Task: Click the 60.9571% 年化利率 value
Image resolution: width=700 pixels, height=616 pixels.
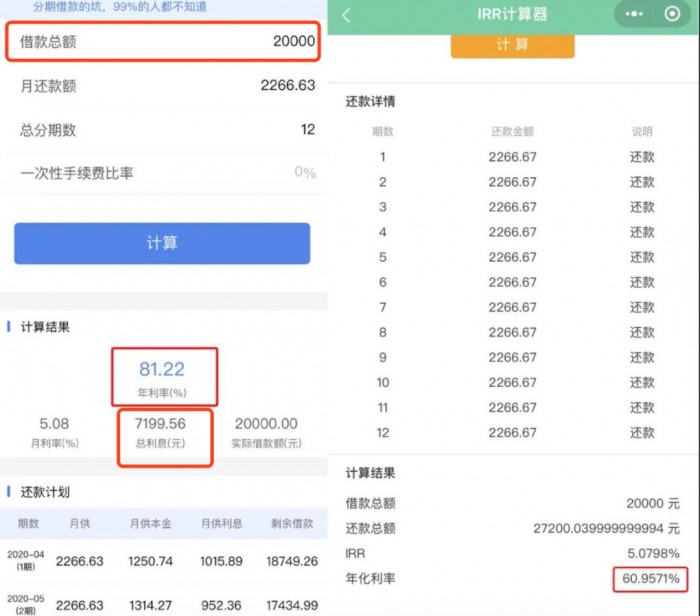Action: pyautogui.click(x=650, y=579)
